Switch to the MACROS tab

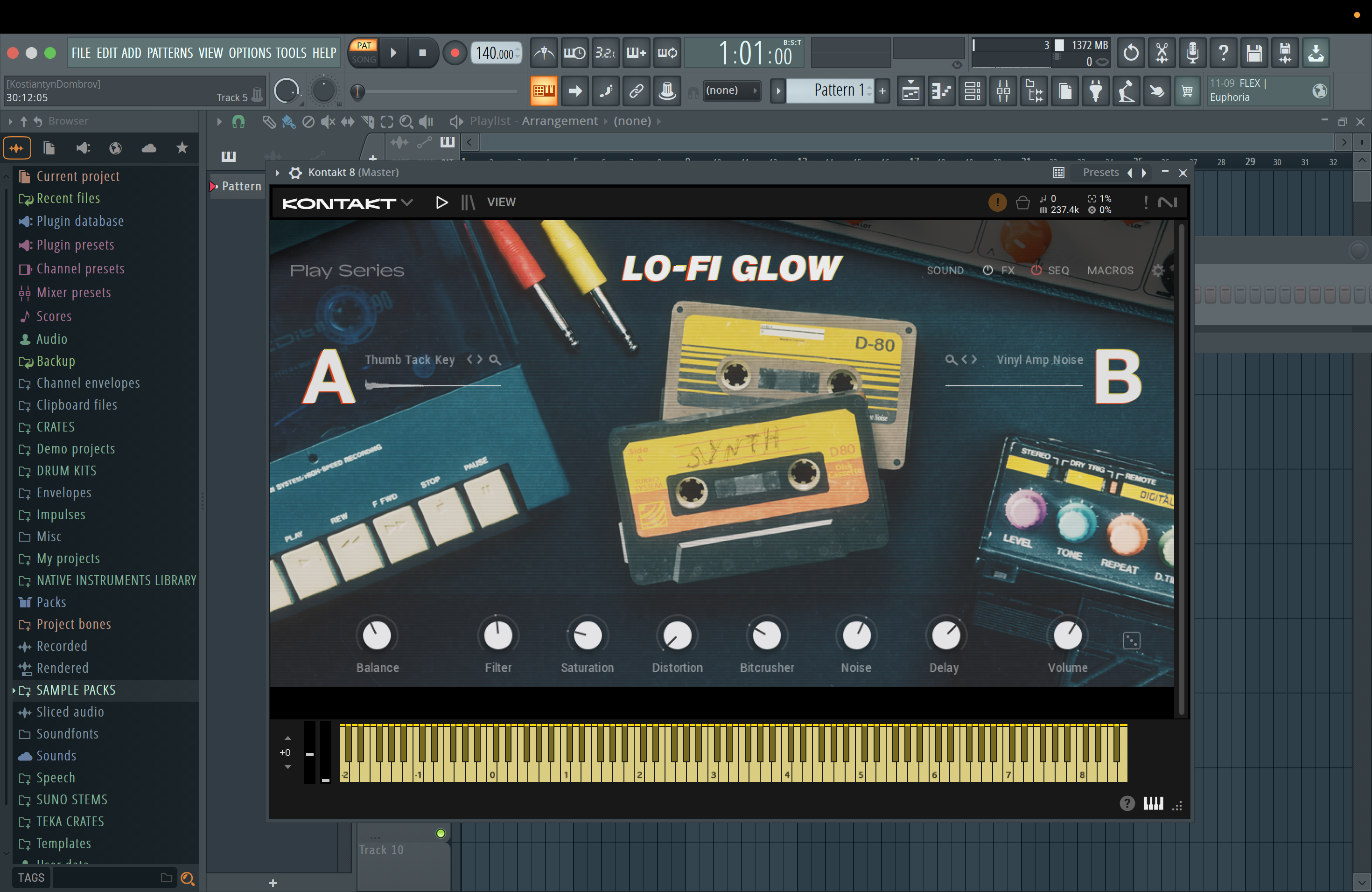click(1110, 270)
